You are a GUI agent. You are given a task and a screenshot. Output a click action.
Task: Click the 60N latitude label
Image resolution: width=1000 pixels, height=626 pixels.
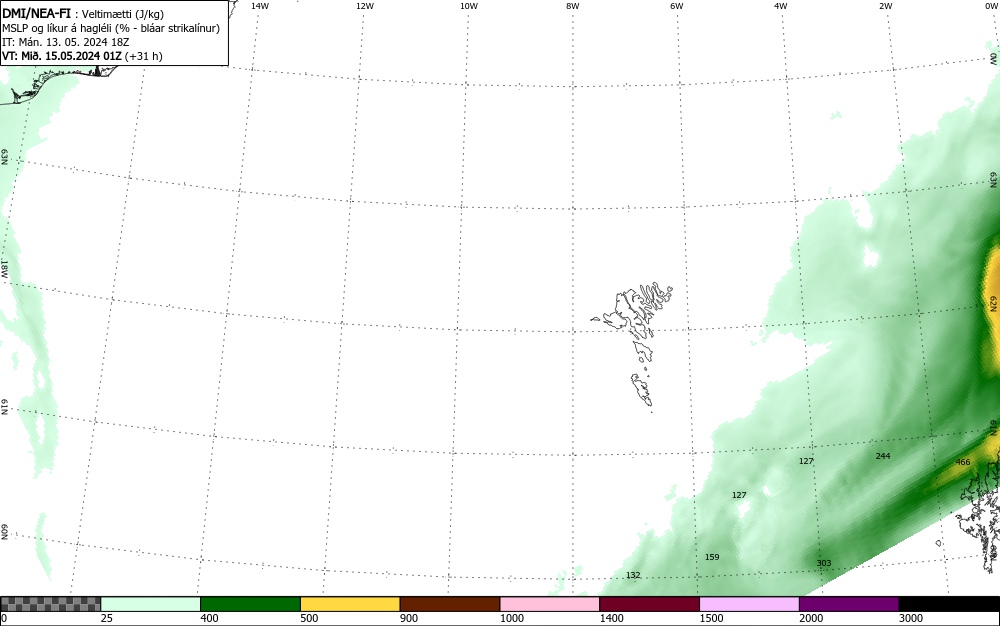coord(4,532)
